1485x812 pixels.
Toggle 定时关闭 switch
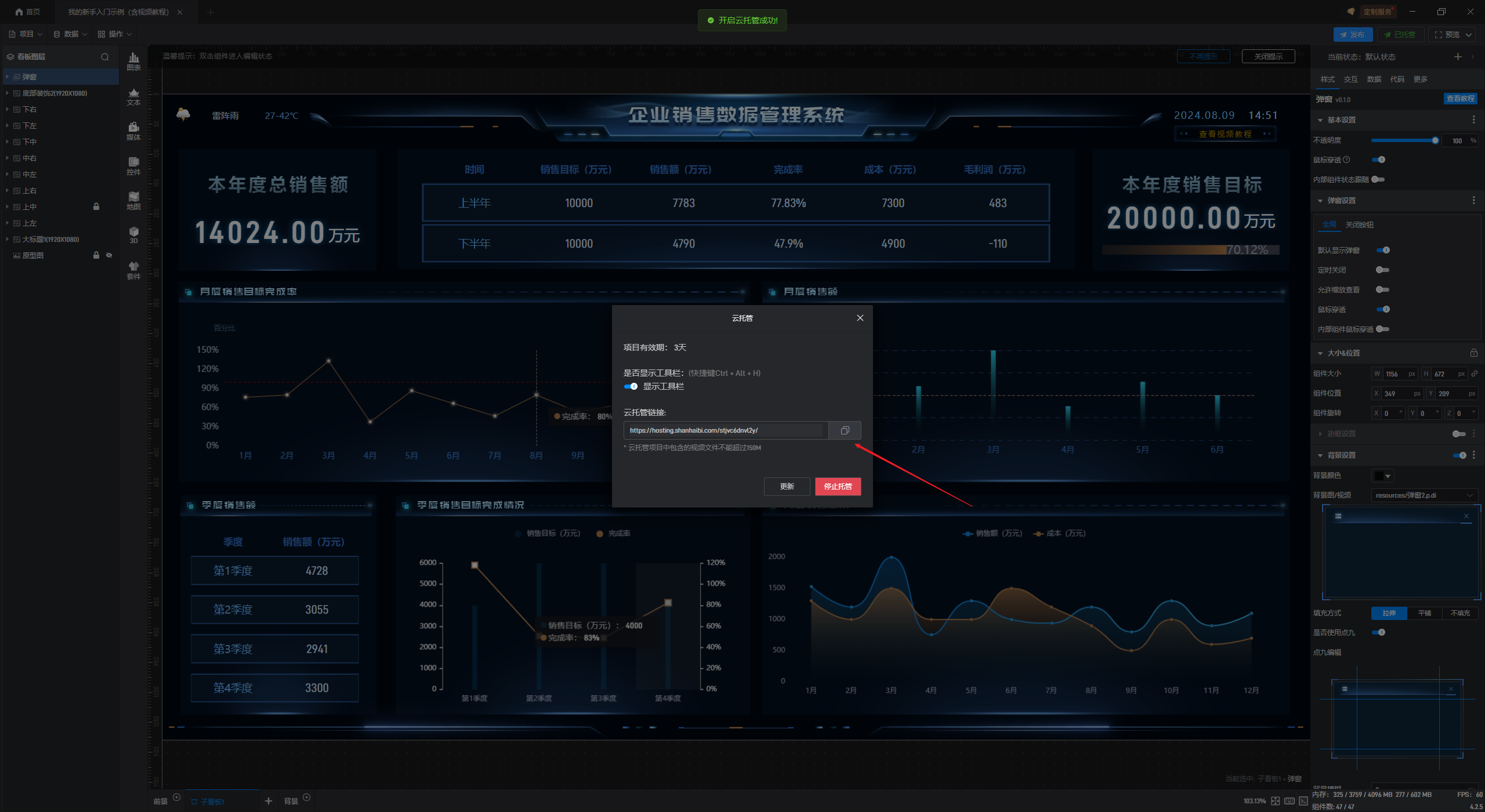1383,270
